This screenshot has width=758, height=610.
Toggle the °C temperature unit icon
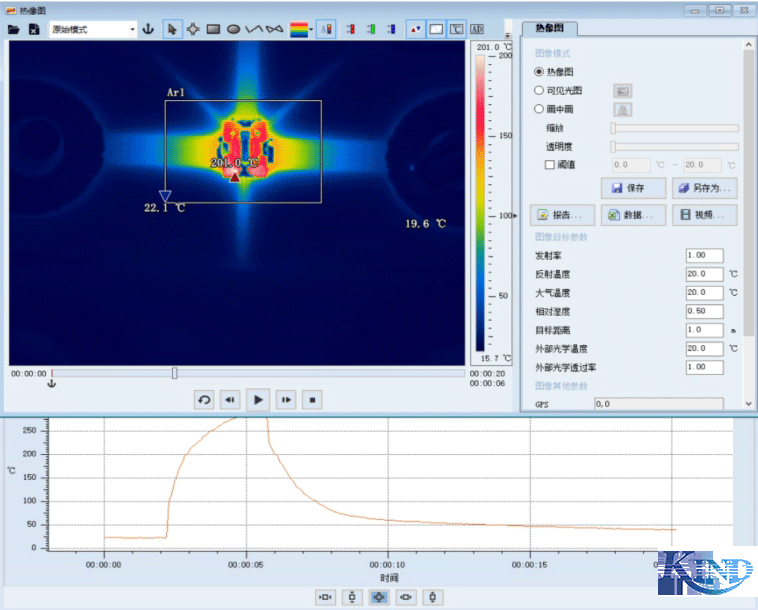pyautogui.click(x=456, y=30)
